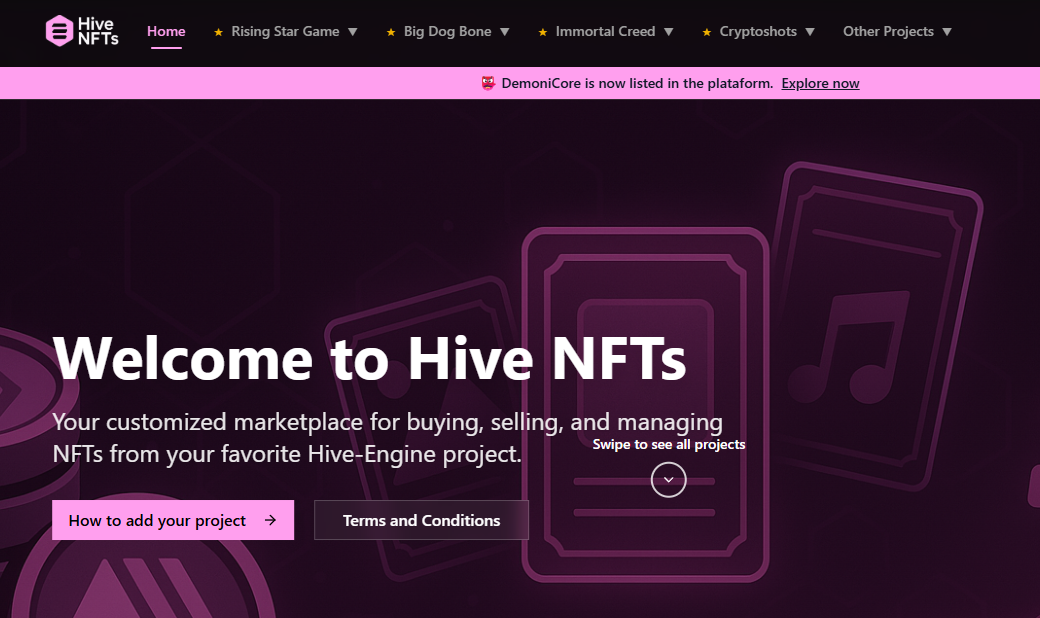Click the Other Projects menu label

888,31
